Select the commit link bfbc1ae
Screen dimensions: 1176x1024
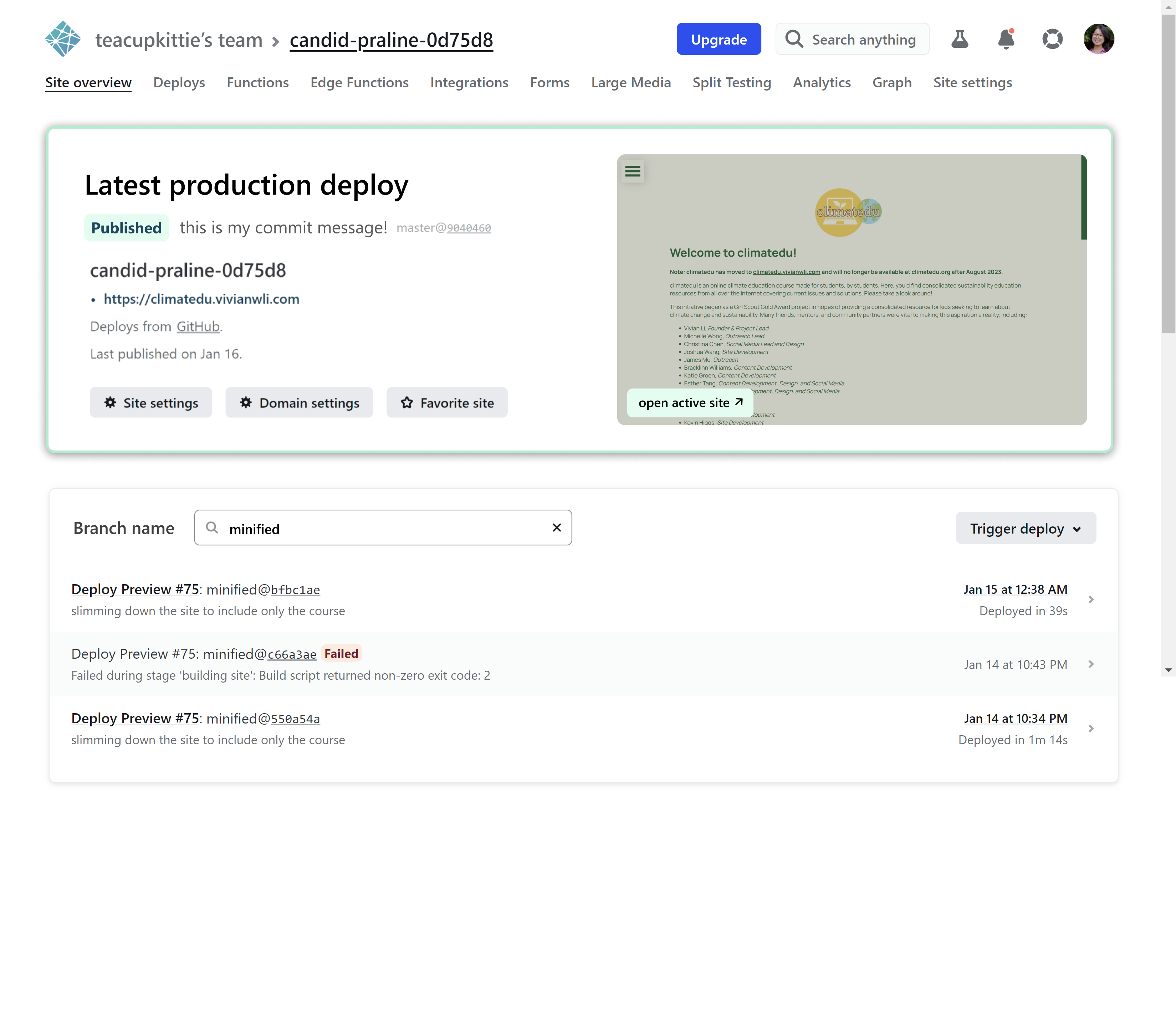click(295, 590)
